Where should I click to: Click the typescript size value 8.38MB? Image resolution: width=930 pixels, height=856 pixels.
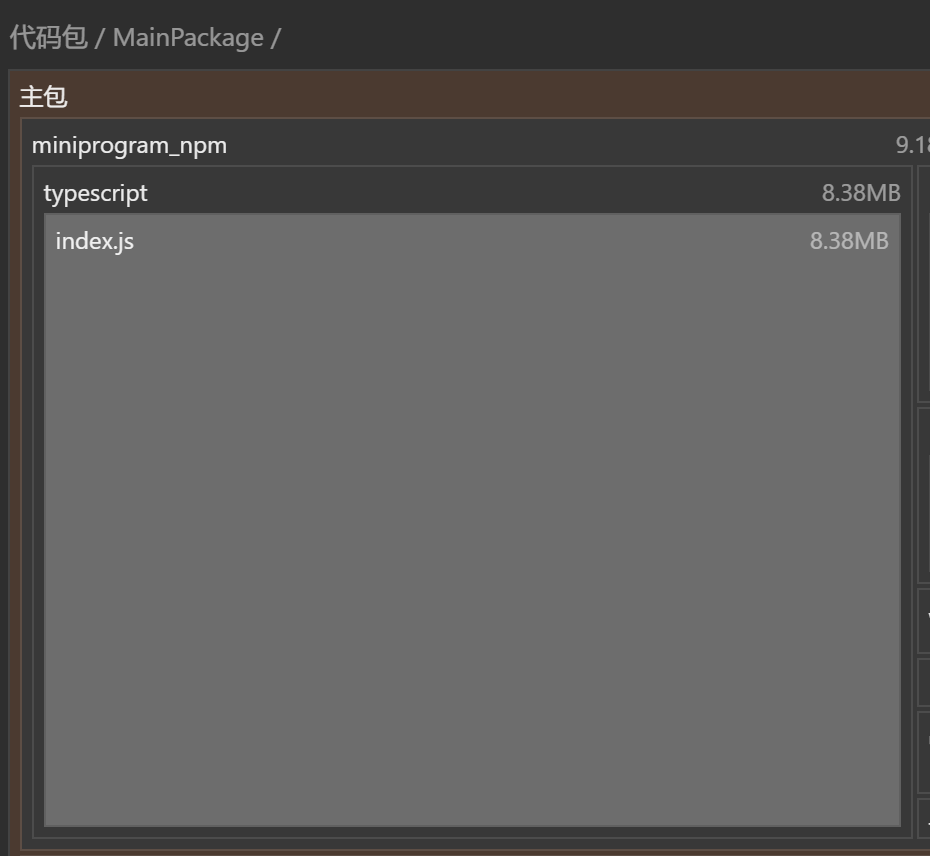861,193
